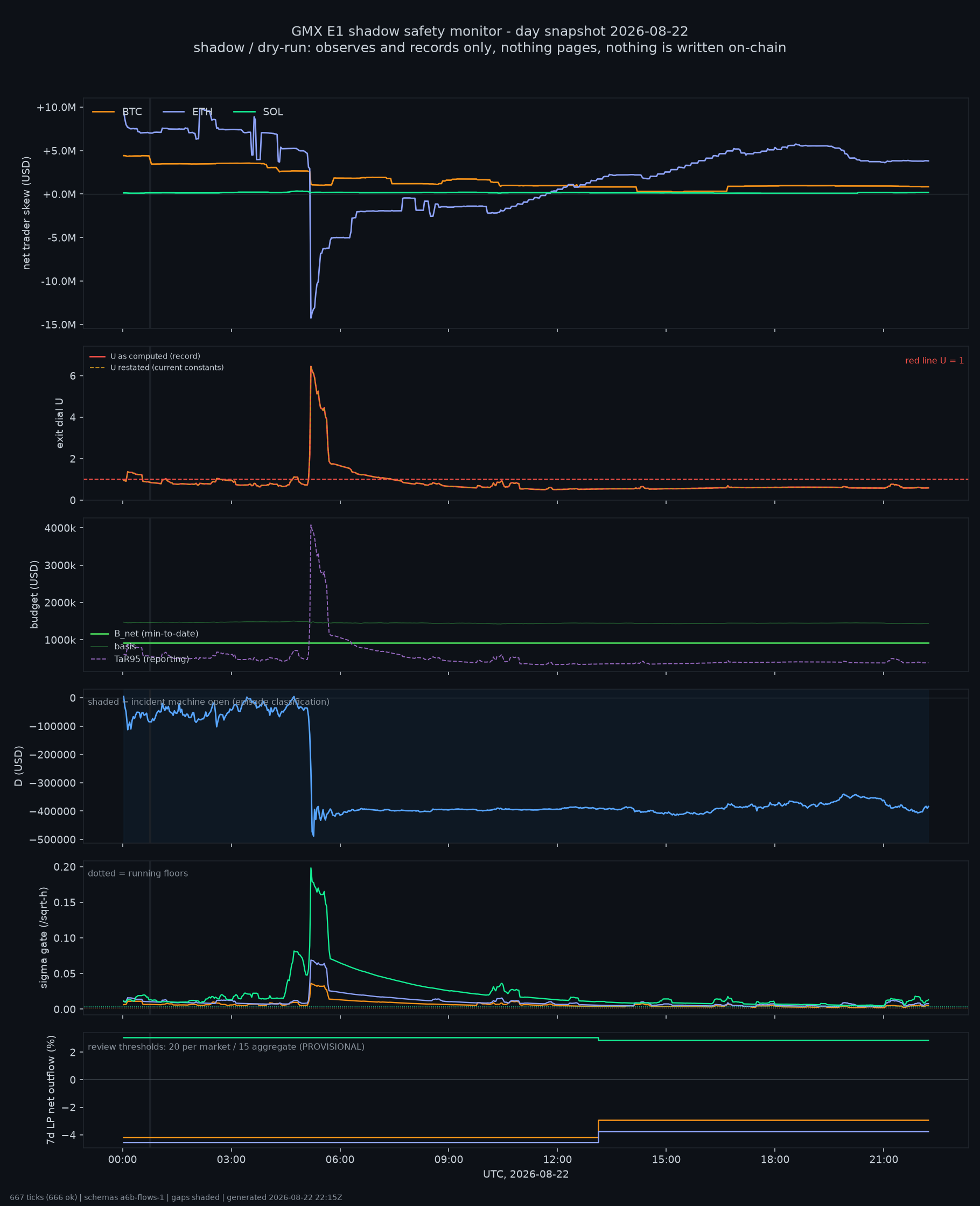Click the B_net (min-to-date) legend entry
Viewport: 980px width, 1206px height.
[x=144, y=634]
